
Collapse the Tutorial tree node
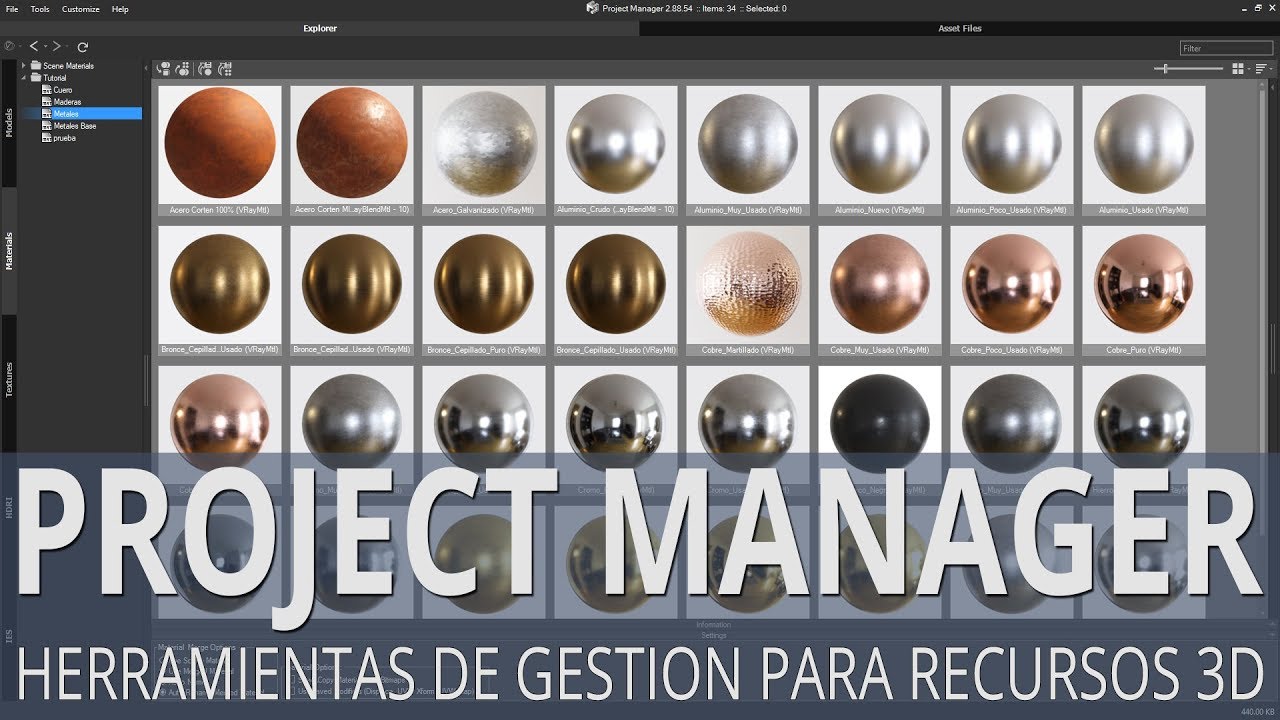[x=23, y=78]
